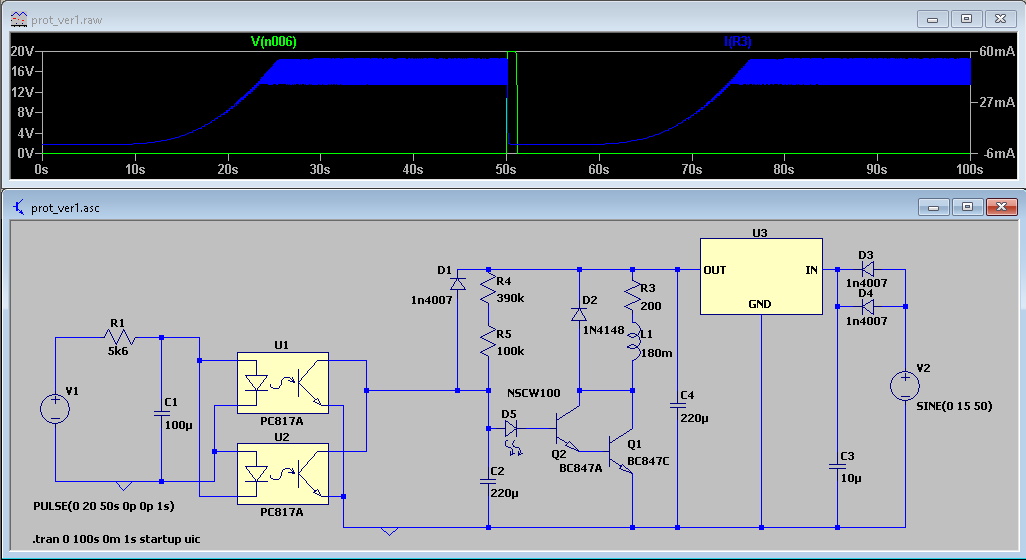Screen dimensions: 1026x560
Task: Select the R1 5k6 resistor
Action: click(118, 337)
